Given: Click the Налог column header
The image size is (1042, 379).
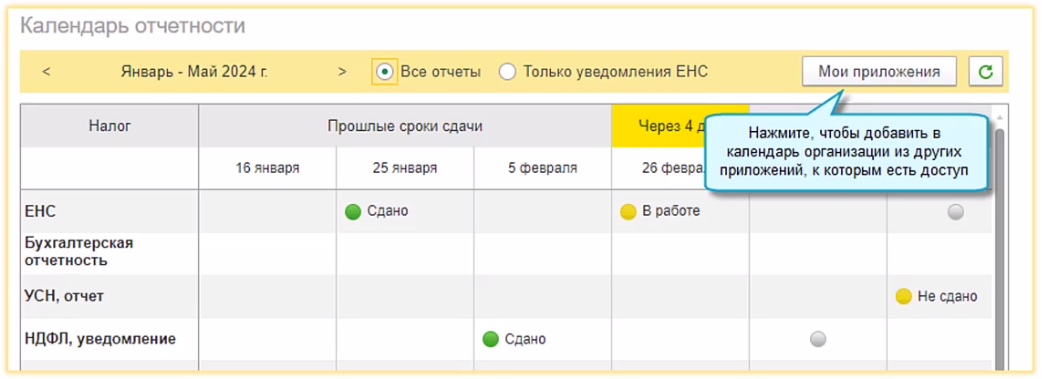Looking at the screenshot, I should pyautogui.click(x=110, y=126).
